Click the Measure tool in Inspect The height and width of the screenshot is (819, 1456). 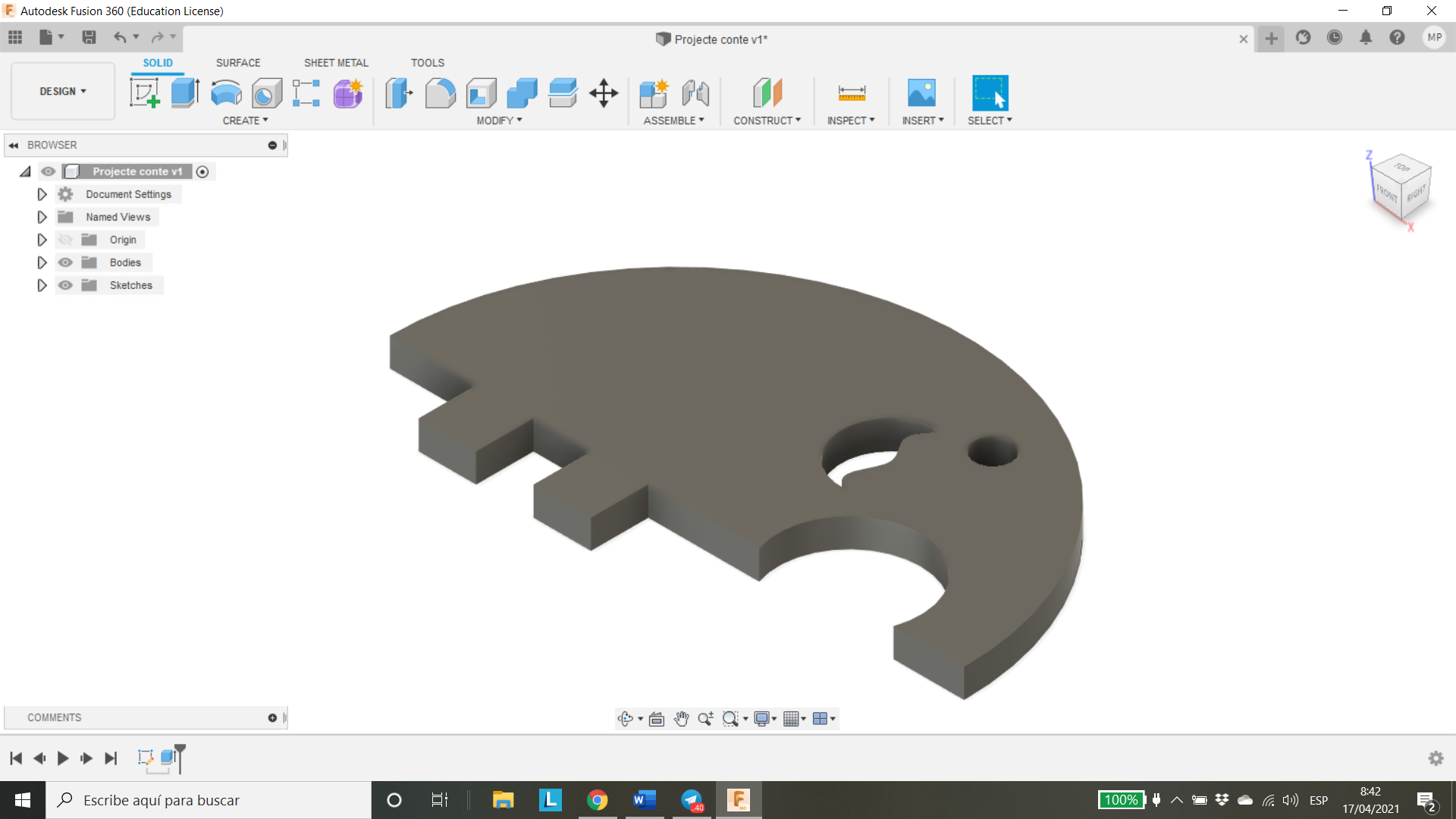pyautogui.click(x=852, y=92)
